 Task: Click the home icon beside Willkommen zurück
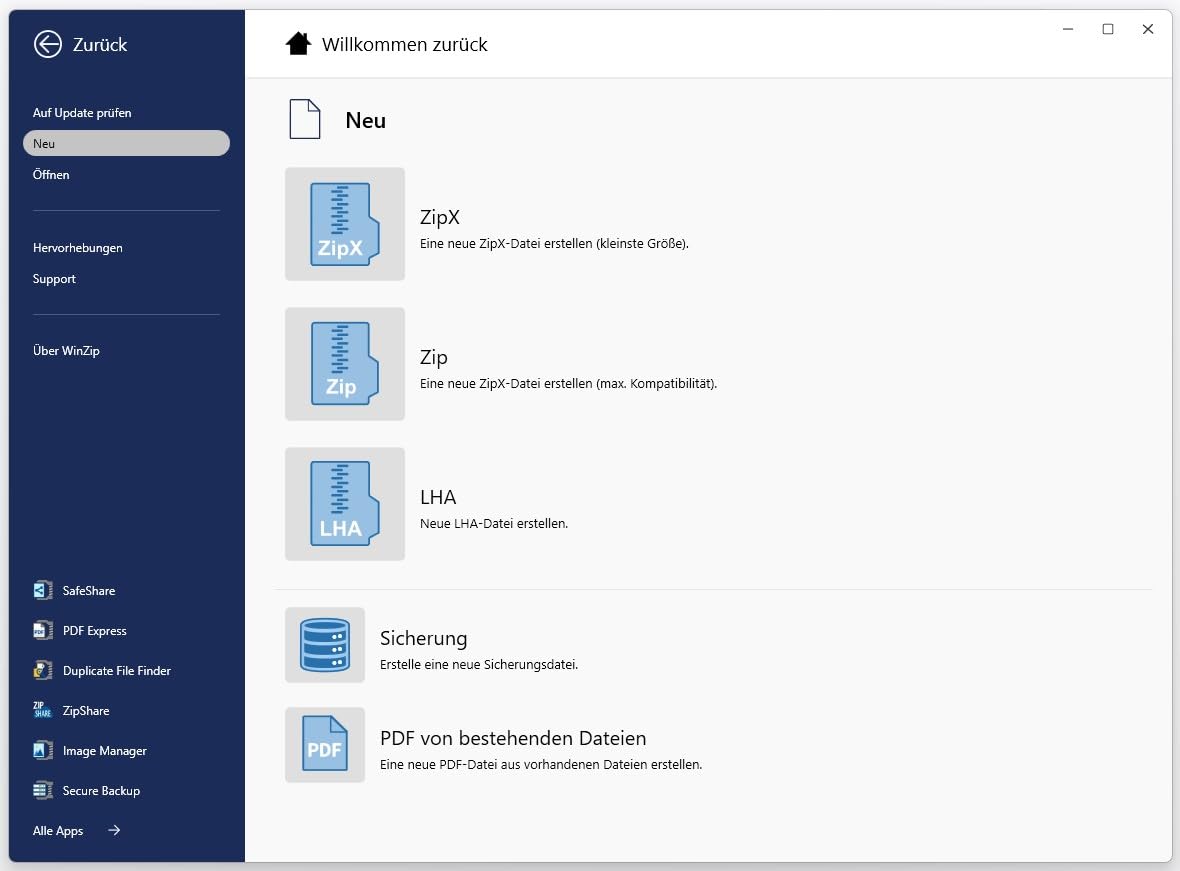[x=298, y=44]
